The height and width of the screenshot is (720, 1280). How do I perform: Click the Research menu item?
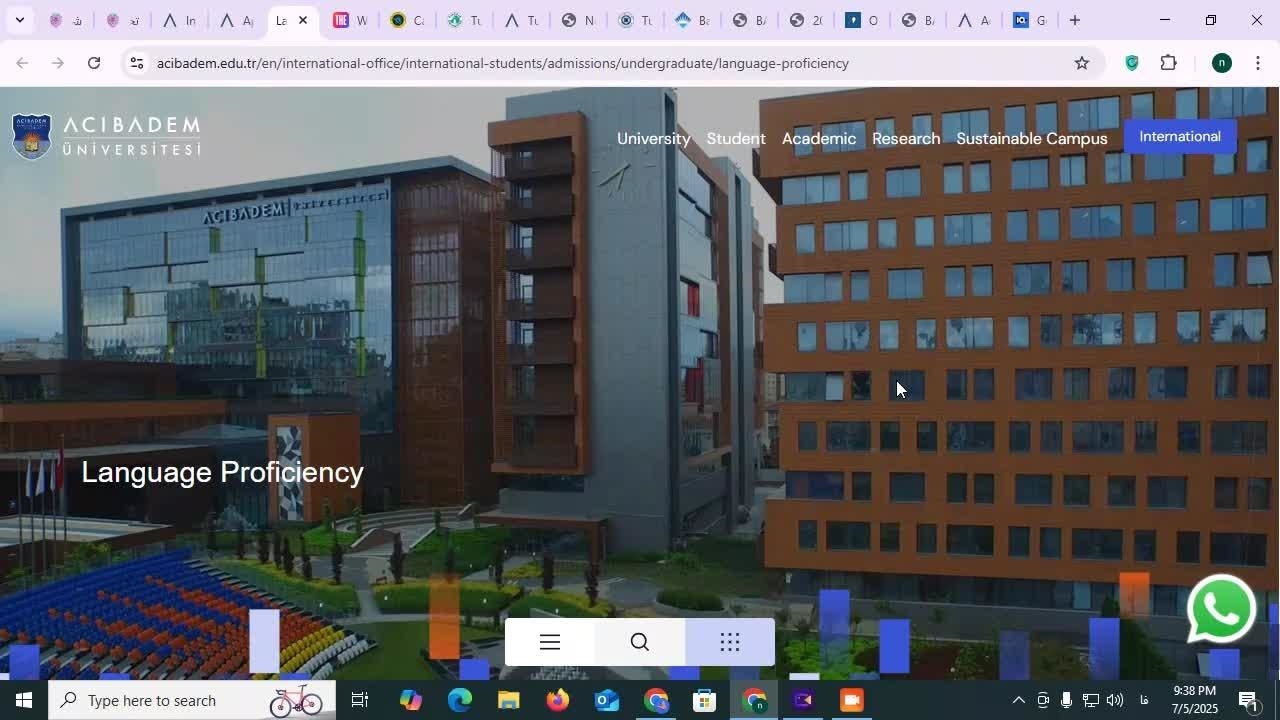coord(905,139)
